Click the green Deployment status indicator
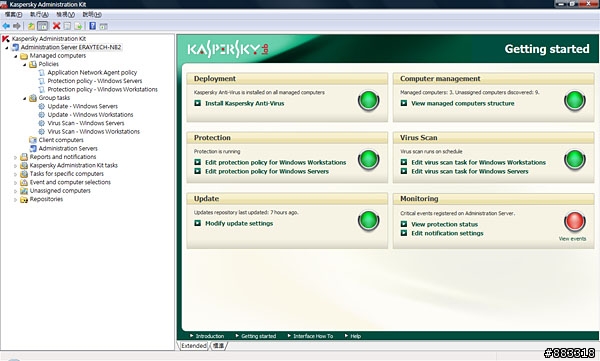Viewport: 600px width, 361px height. coord(368,100)
